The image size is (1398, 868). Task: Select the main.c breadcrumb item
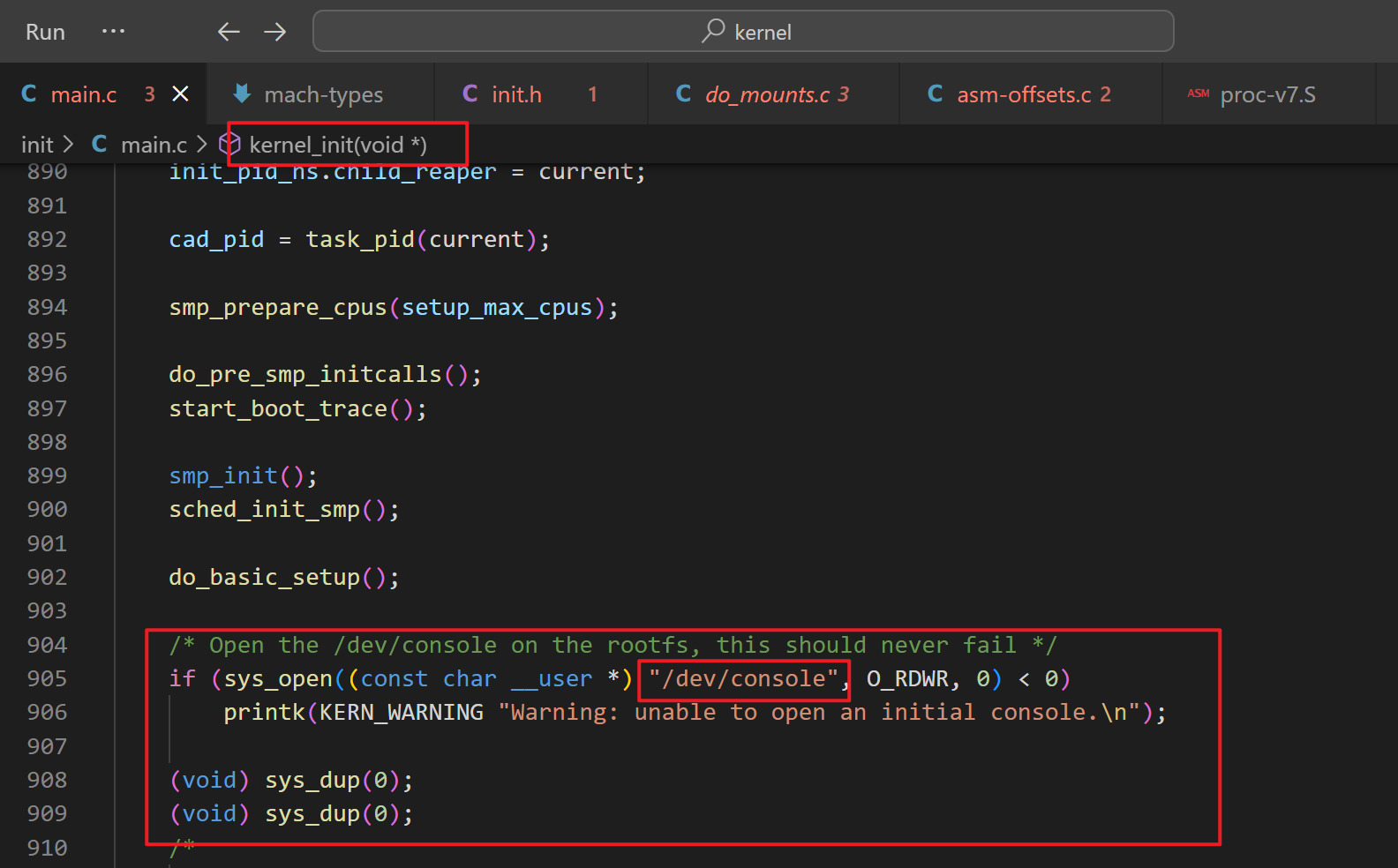pyautogui.click(x=154, y=145)
